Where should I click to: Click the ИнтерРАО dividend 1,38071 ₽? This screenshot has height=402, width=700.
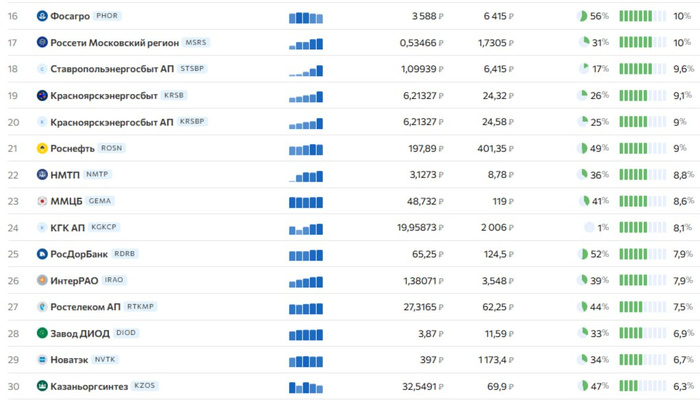click(x=423, y=281)
